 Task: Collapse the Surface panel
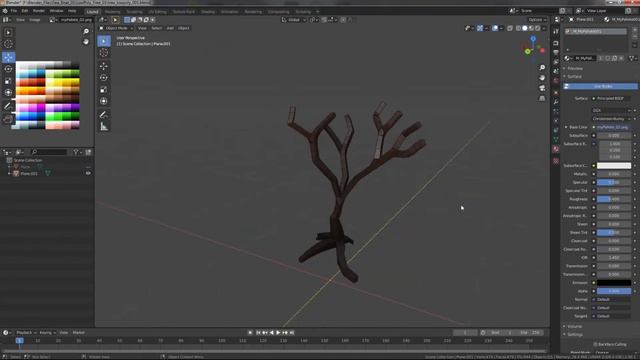click(574, 76)
